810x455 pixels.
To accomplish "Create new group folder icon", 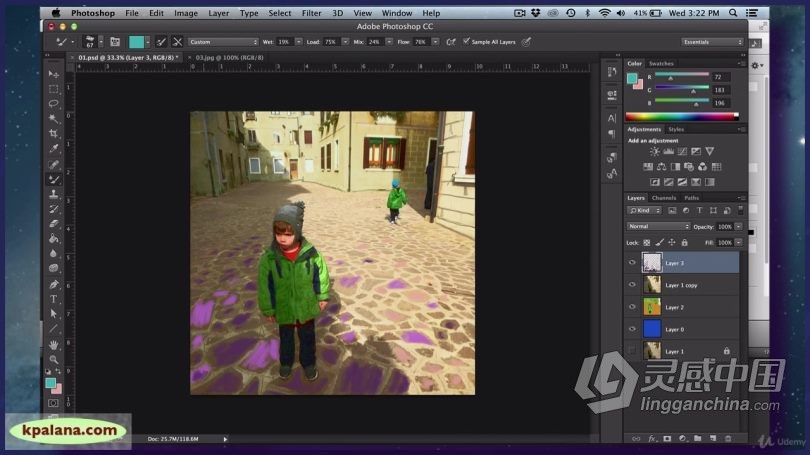I will tap(698, 438).
